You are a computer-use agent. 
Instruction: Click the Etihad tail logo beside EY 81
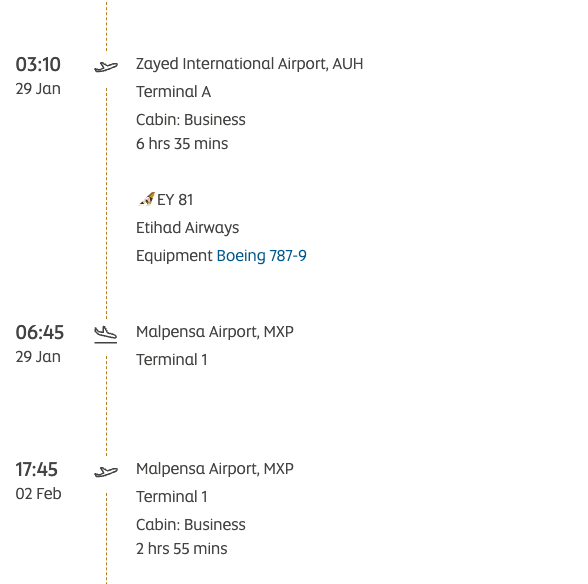click(146, 199)
